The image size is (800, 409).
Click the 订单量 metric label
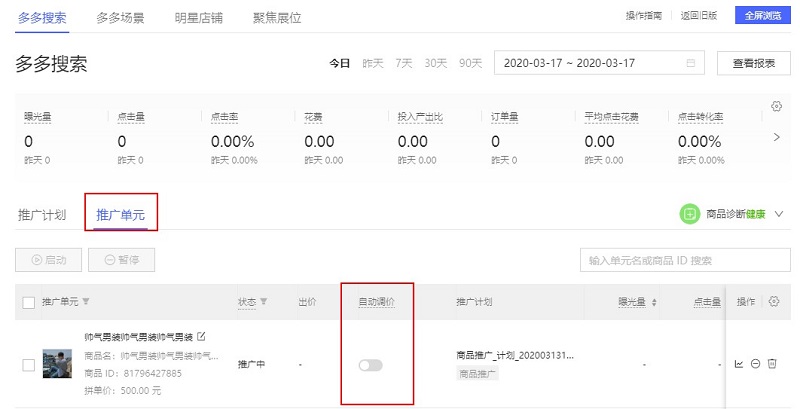505,117
